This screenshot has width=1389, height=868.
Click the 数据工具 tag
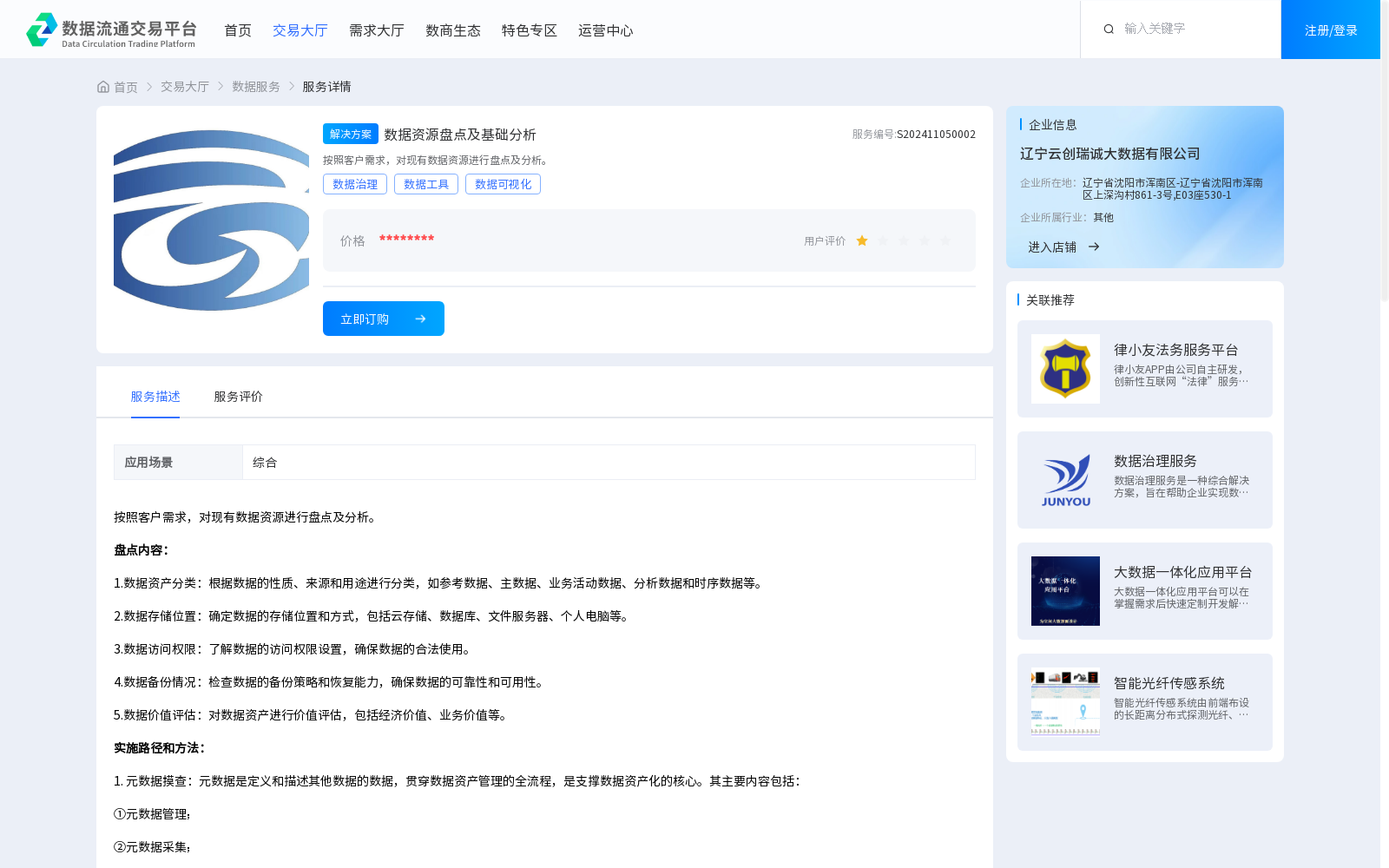click(426, 184)
